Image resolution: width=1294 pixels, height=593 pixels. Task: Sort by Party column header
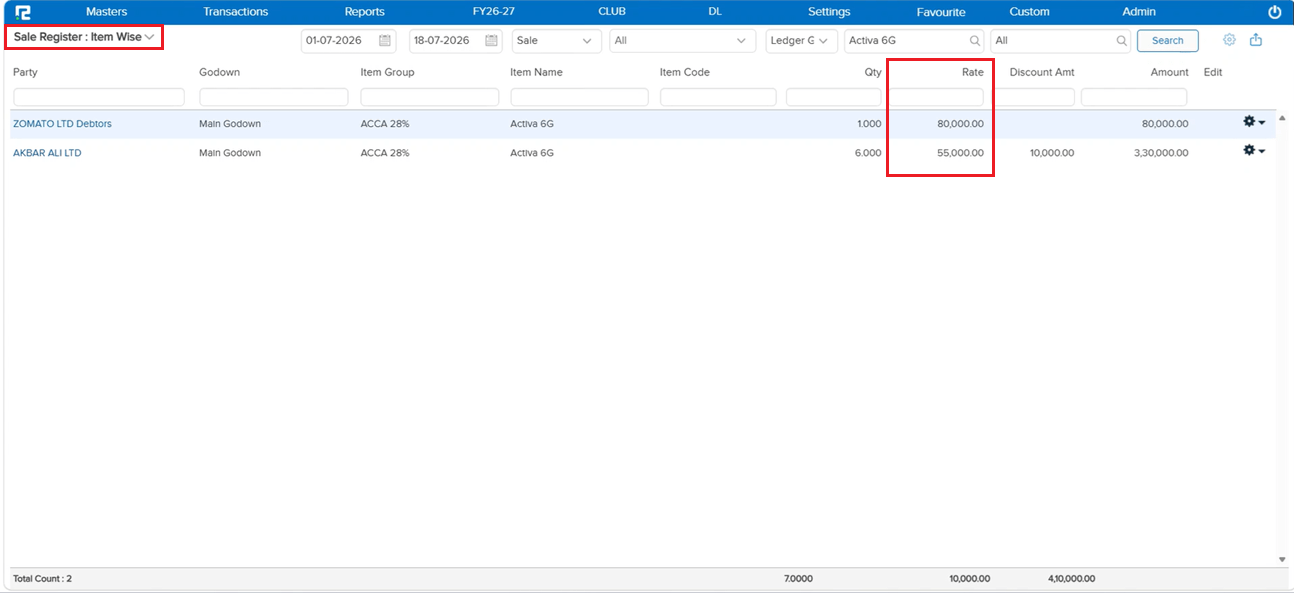pyautogui.click(x=25, y=72)
